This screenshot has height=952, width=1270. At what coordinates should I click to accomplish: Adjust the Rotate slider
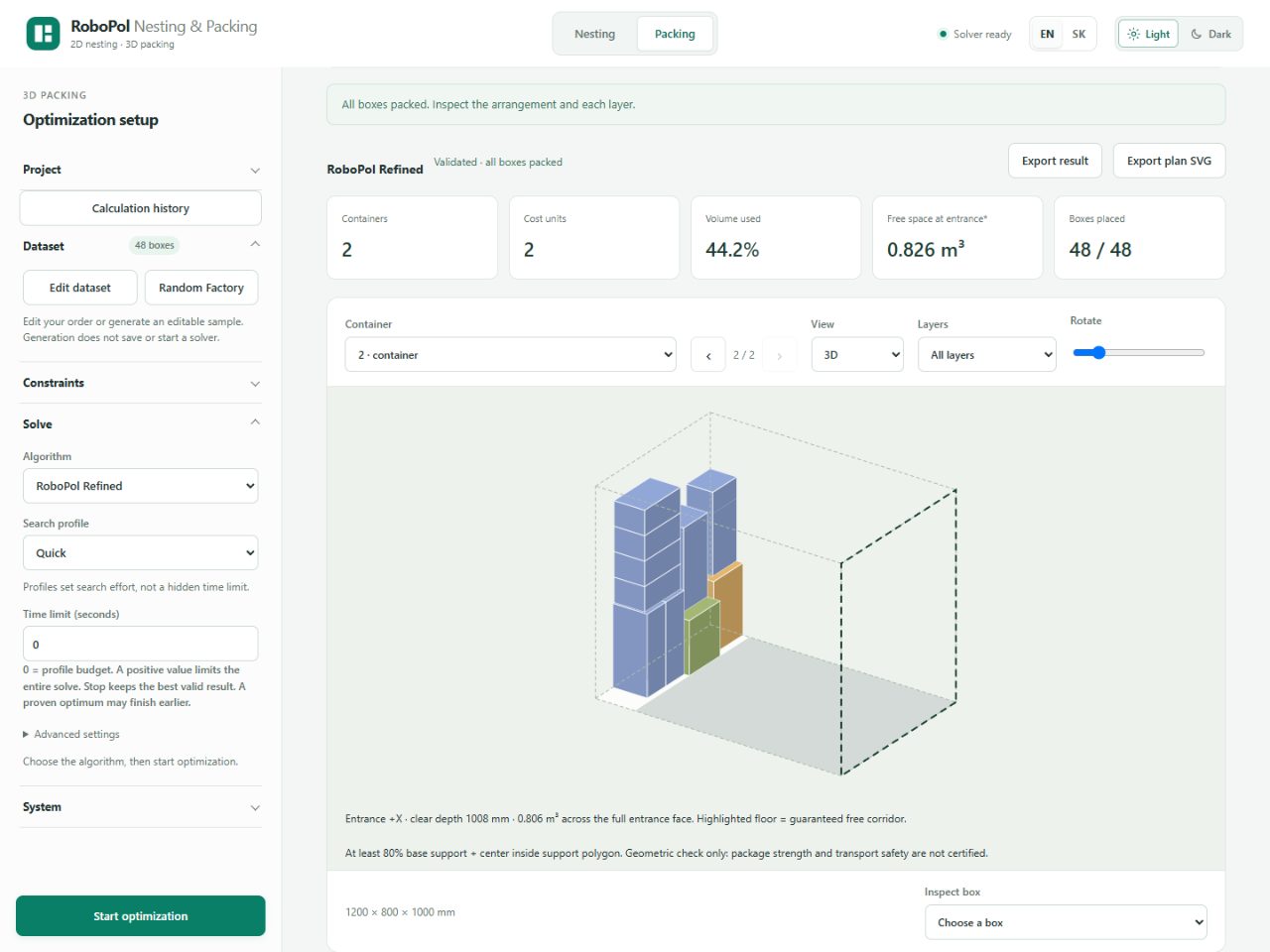coord(1139,353)
